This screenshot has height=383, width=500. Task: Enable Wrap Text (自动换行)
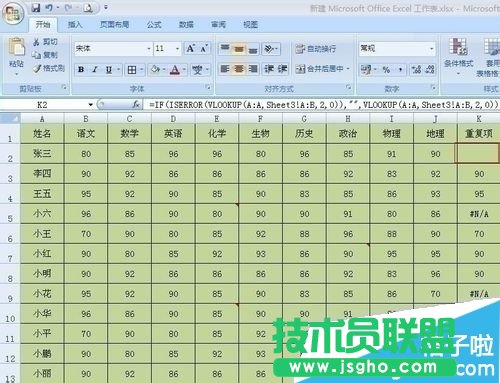click(316, 49)
